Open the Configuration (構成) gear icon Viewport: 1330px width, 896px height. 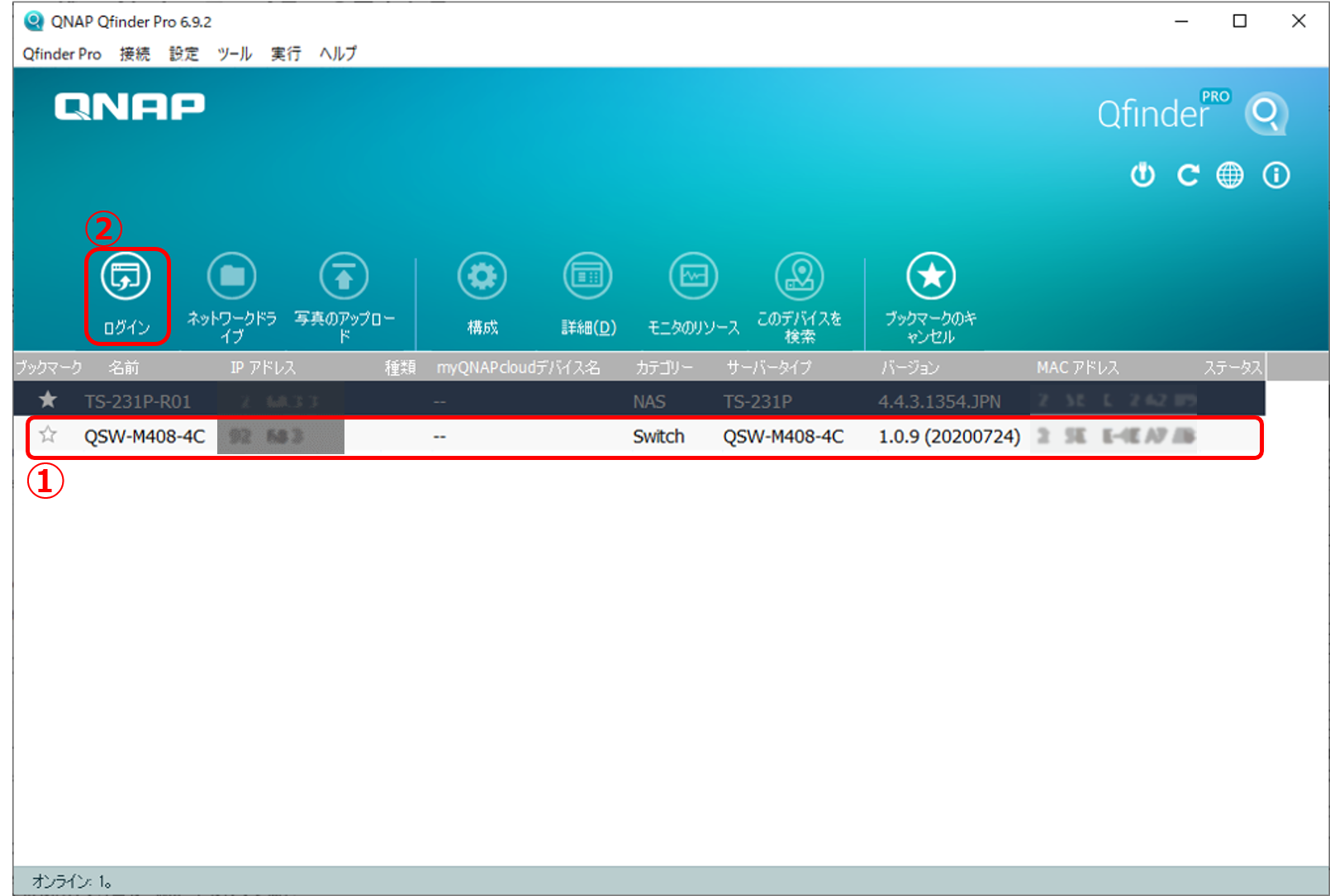click(x=482, y=277)
